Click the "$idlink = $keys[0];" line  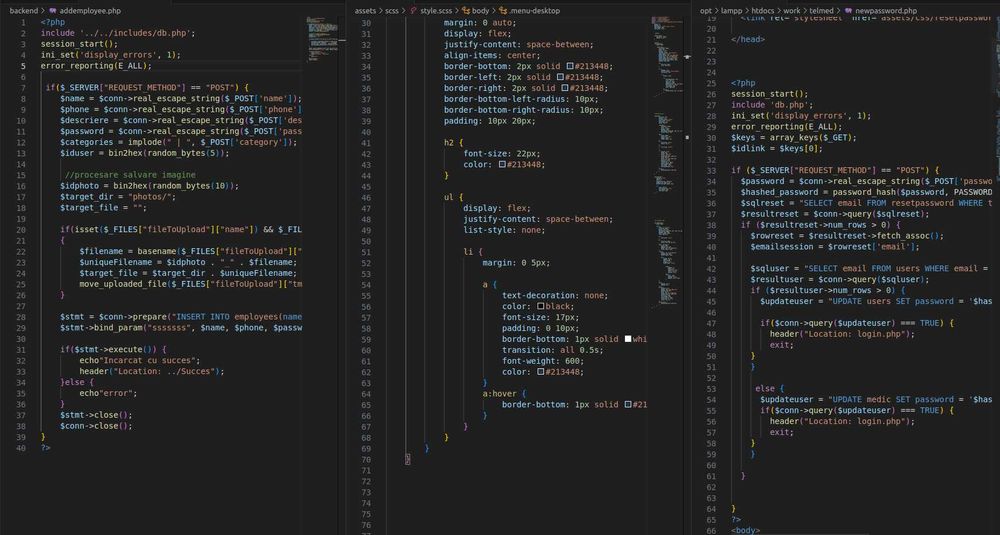[777, 149]
